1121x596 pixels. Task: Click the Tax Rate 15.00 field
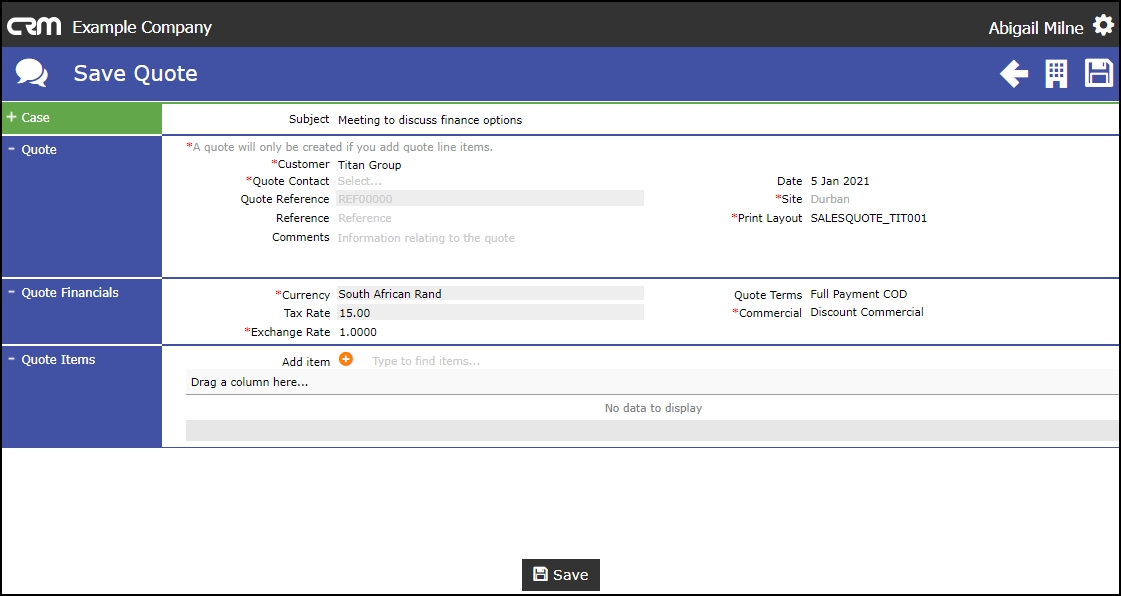(x=490, y=312)
